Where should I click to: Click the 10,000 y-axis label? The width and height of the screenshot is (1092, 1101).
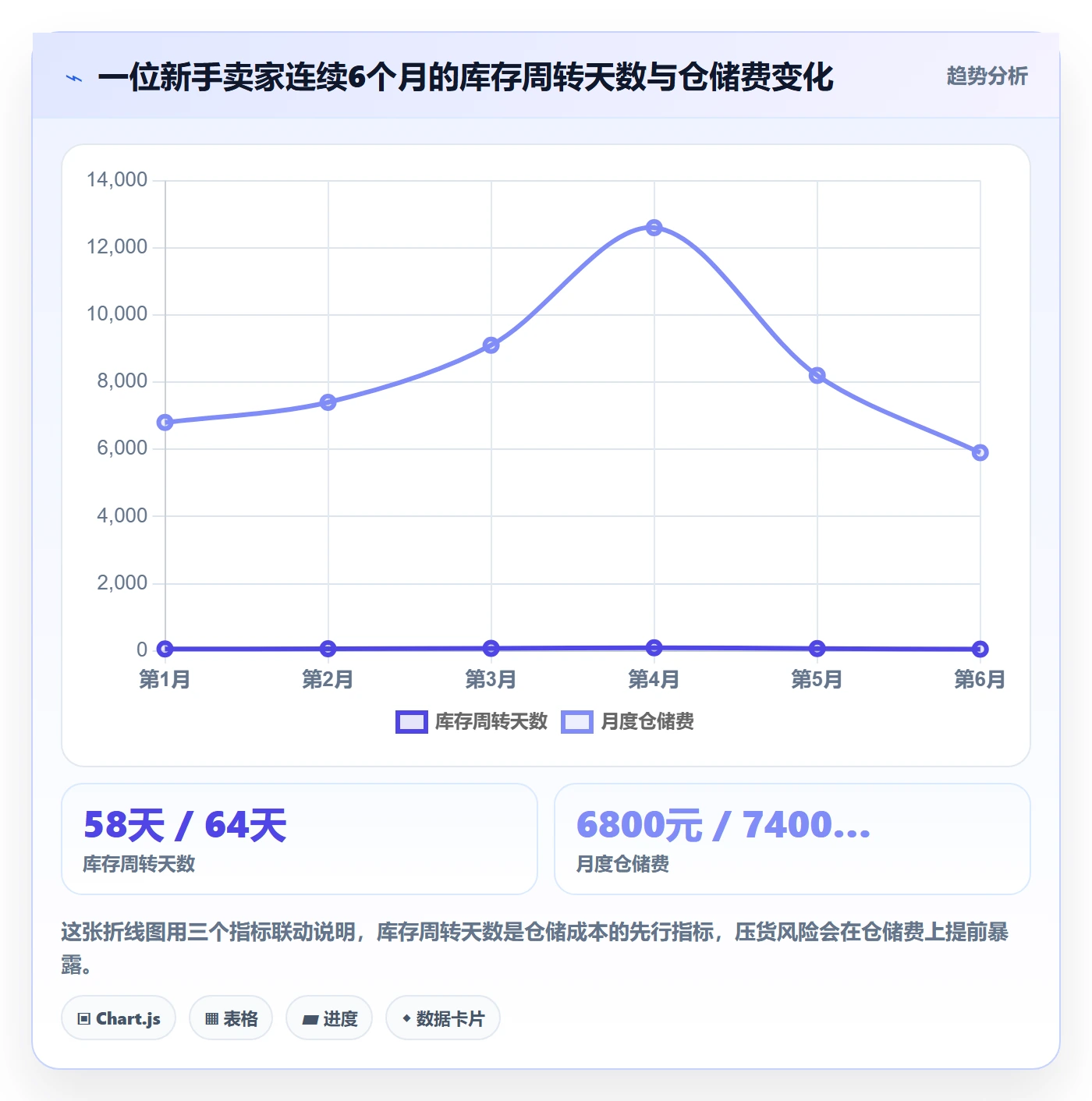click(117, 314)
